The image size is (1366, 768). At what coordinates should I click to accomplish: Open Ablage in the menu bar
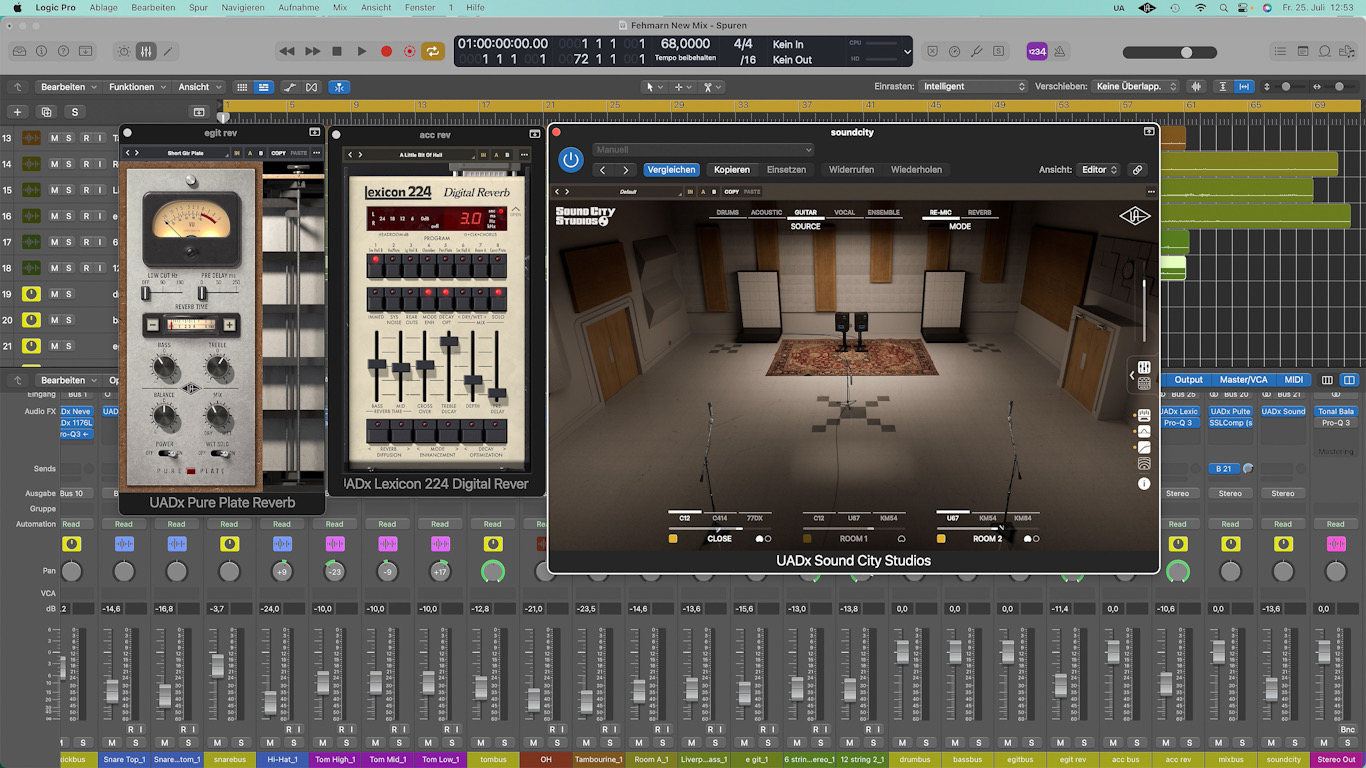tap(103, 7)
